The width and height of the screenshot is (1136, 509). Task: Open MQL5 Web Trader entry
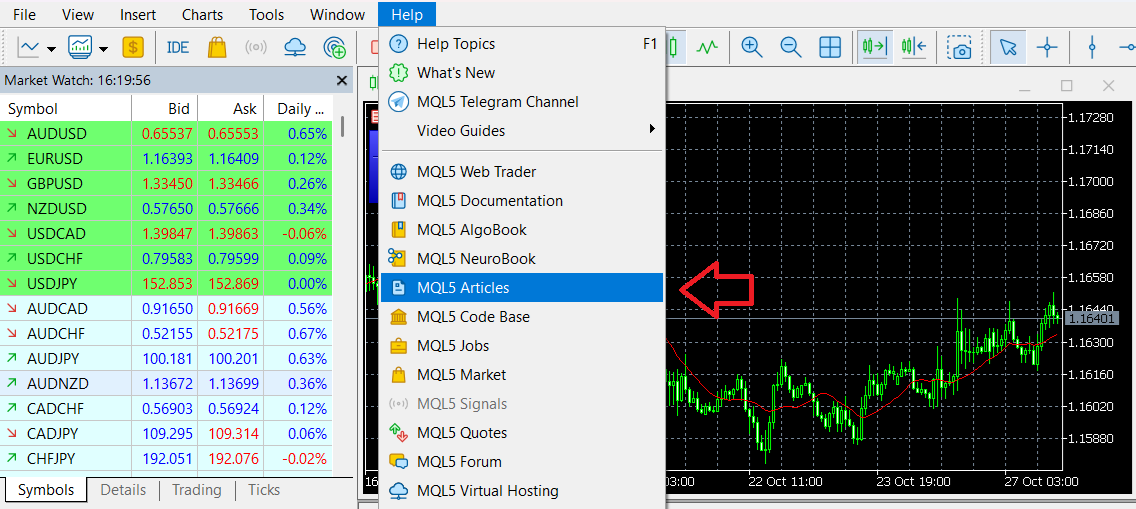point(522,172)
